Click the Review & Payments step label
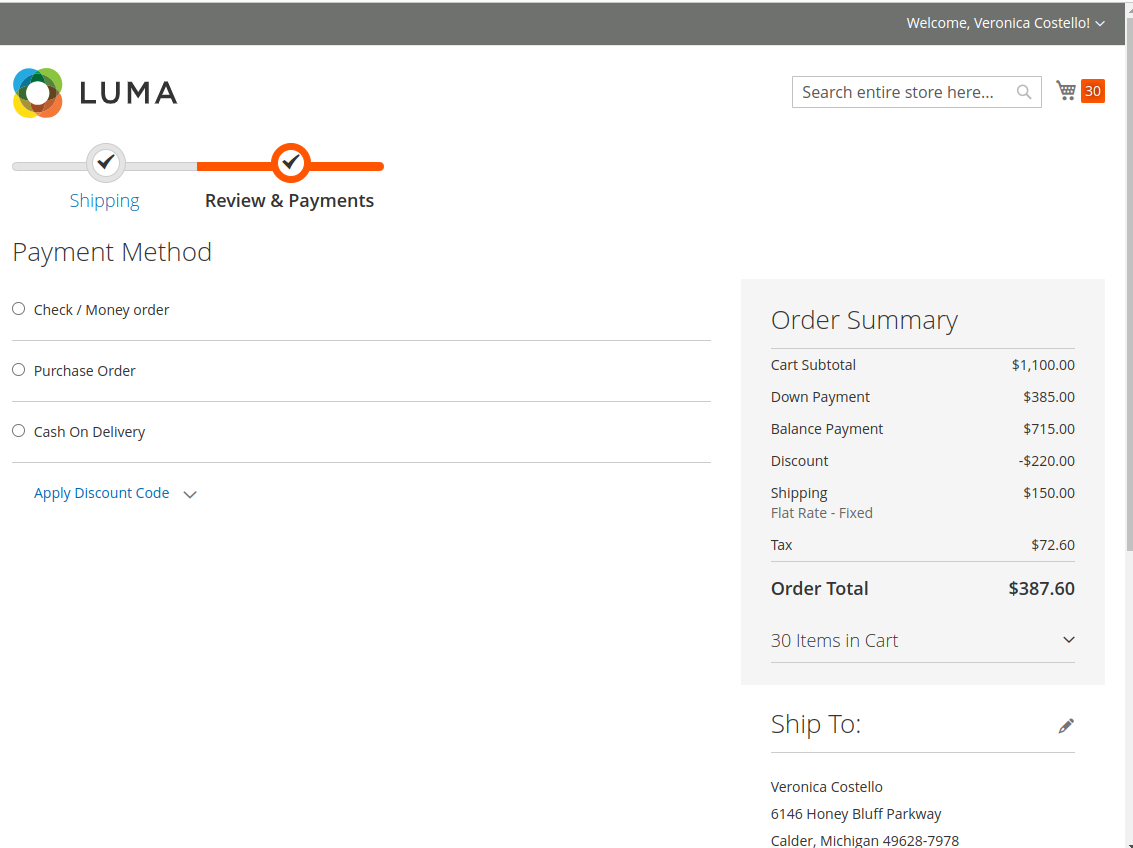Image resolution: width=1133 pixels, height=848 pixels. (x=289, y=201)
